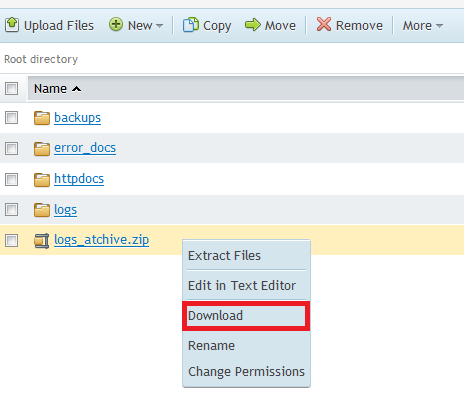Image resolution: width=464 pixels, height=402 pixels.
Task: Select the logs_atchive.zip checkbox
Action: pos(12,240)
